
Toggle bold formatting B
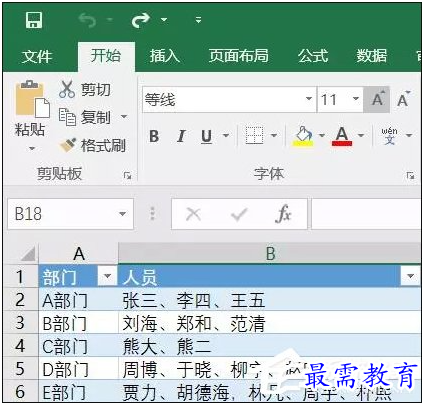154,136
